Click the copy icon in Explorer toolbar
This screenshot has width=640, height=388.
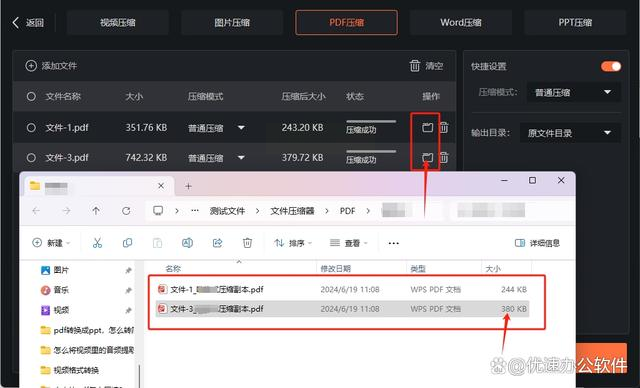click(x=127, y=243)
